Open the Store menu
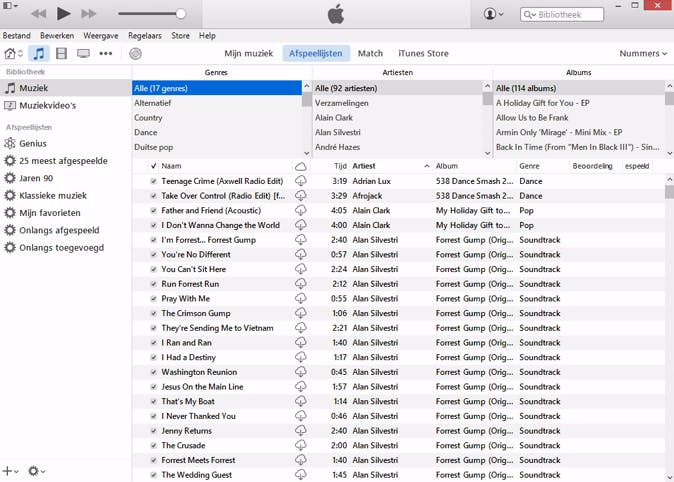The image size is (674, 482). tap(180, 36)
